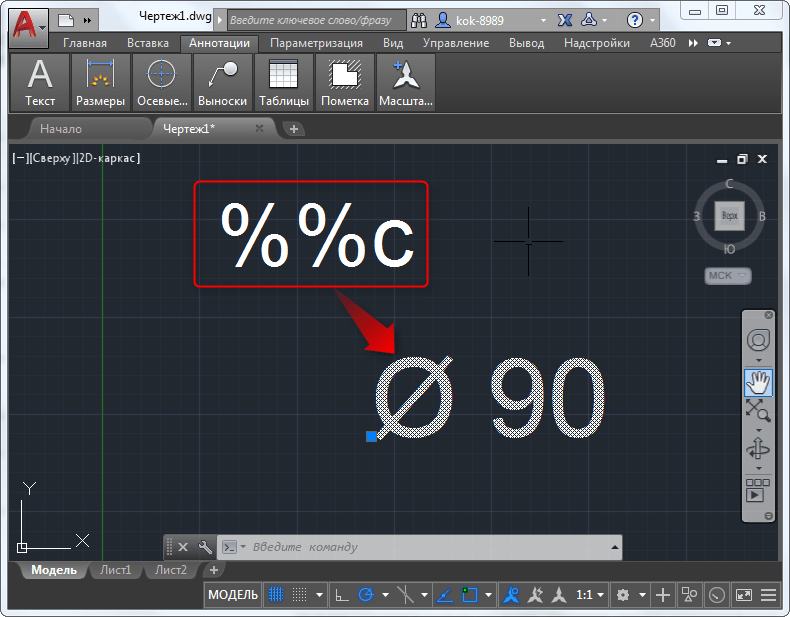Click the customize wrench icon in command line
The height and width of the screenshot is (617, 790).
[x=205, y=547]
